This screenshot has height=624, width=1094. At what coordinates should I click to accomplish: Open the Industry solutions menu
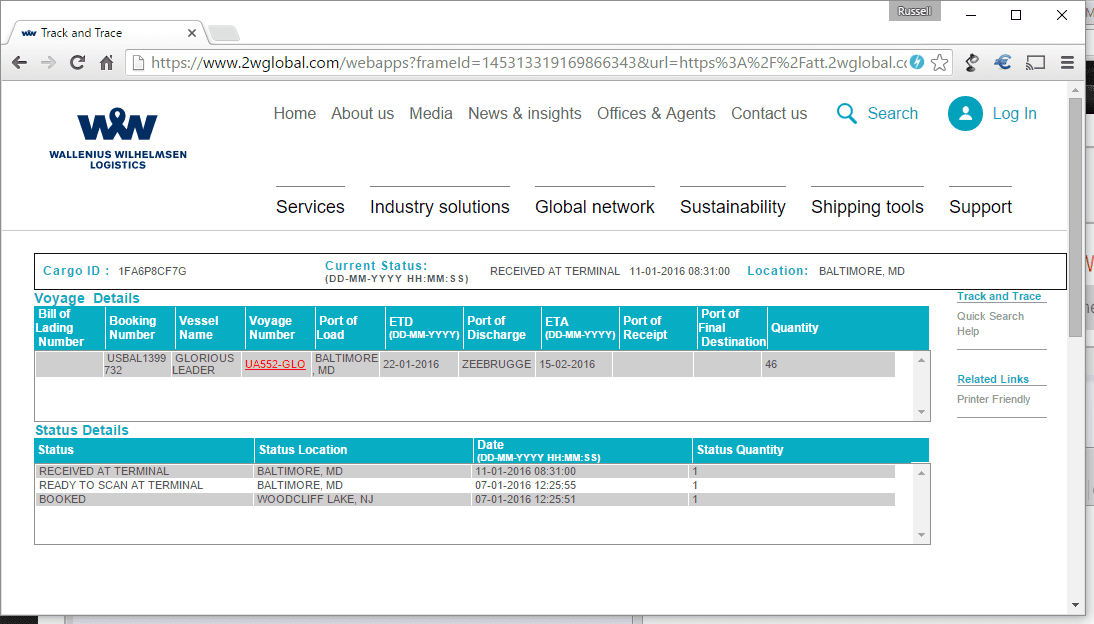tap(440, 207)
